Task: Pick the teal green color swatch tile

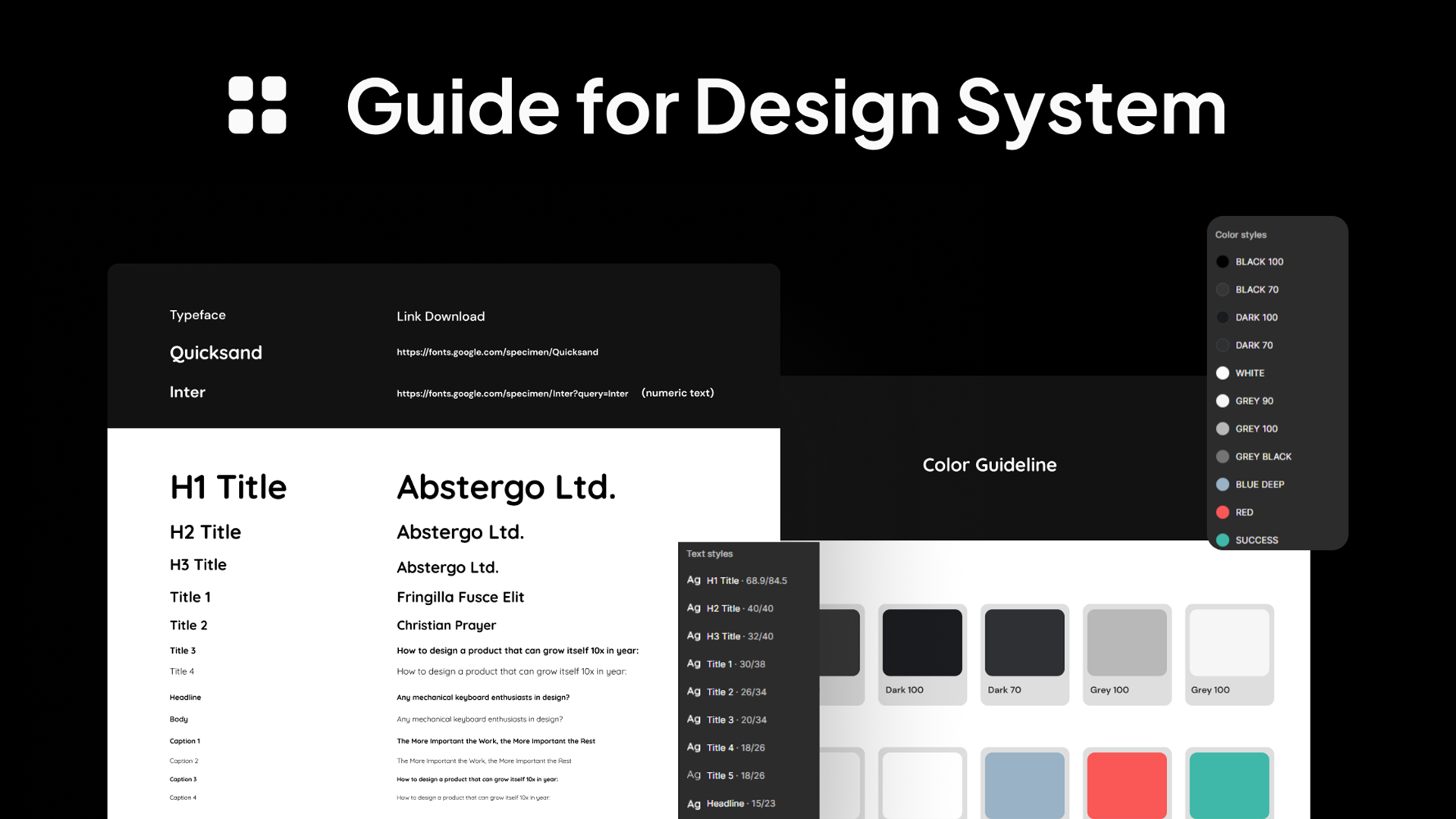Action: pyautogui.click(x=1228, y=785)
